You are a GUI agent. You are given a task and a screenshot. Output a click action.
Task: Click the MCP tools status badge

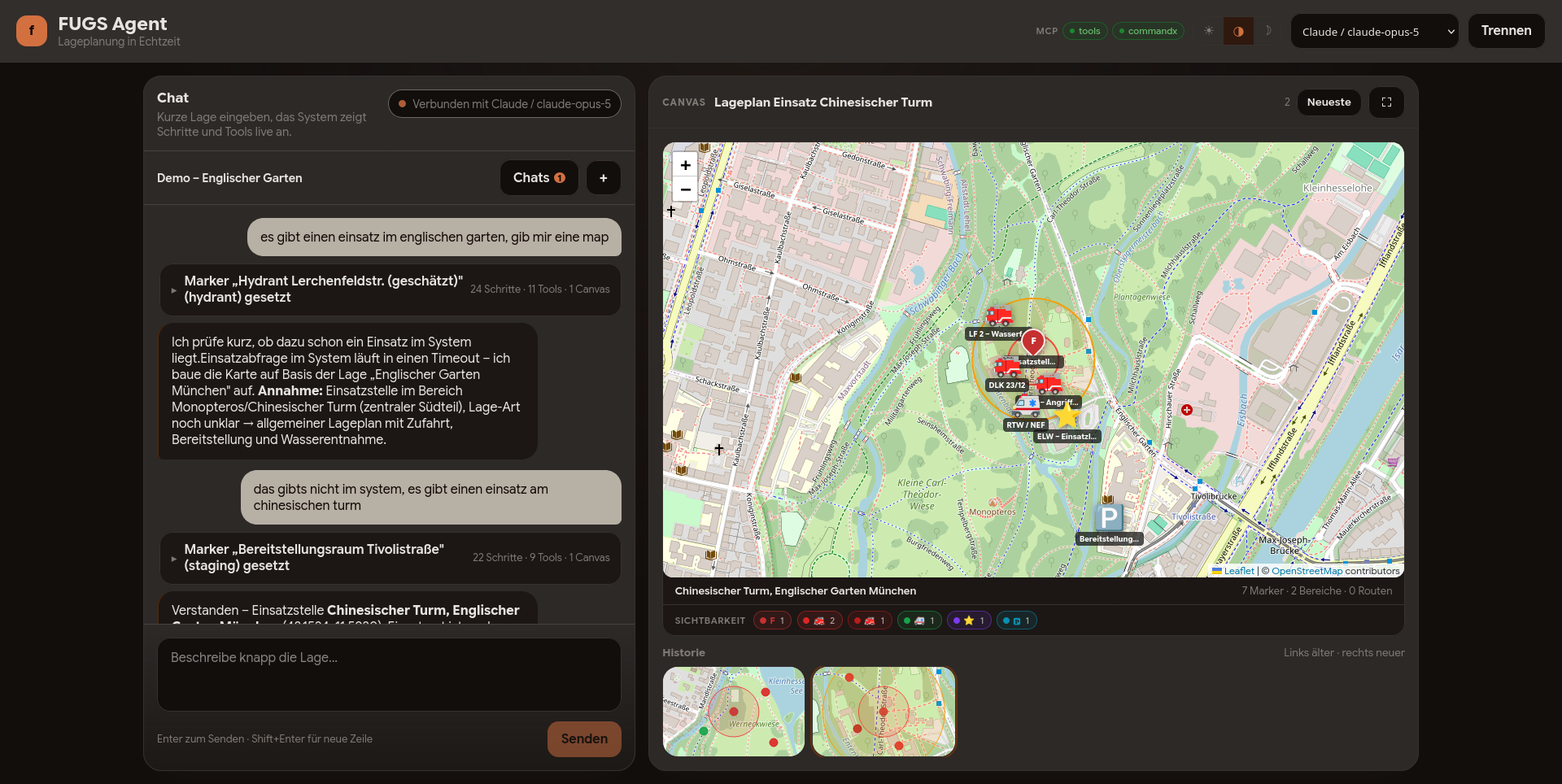pos(1085,31)
